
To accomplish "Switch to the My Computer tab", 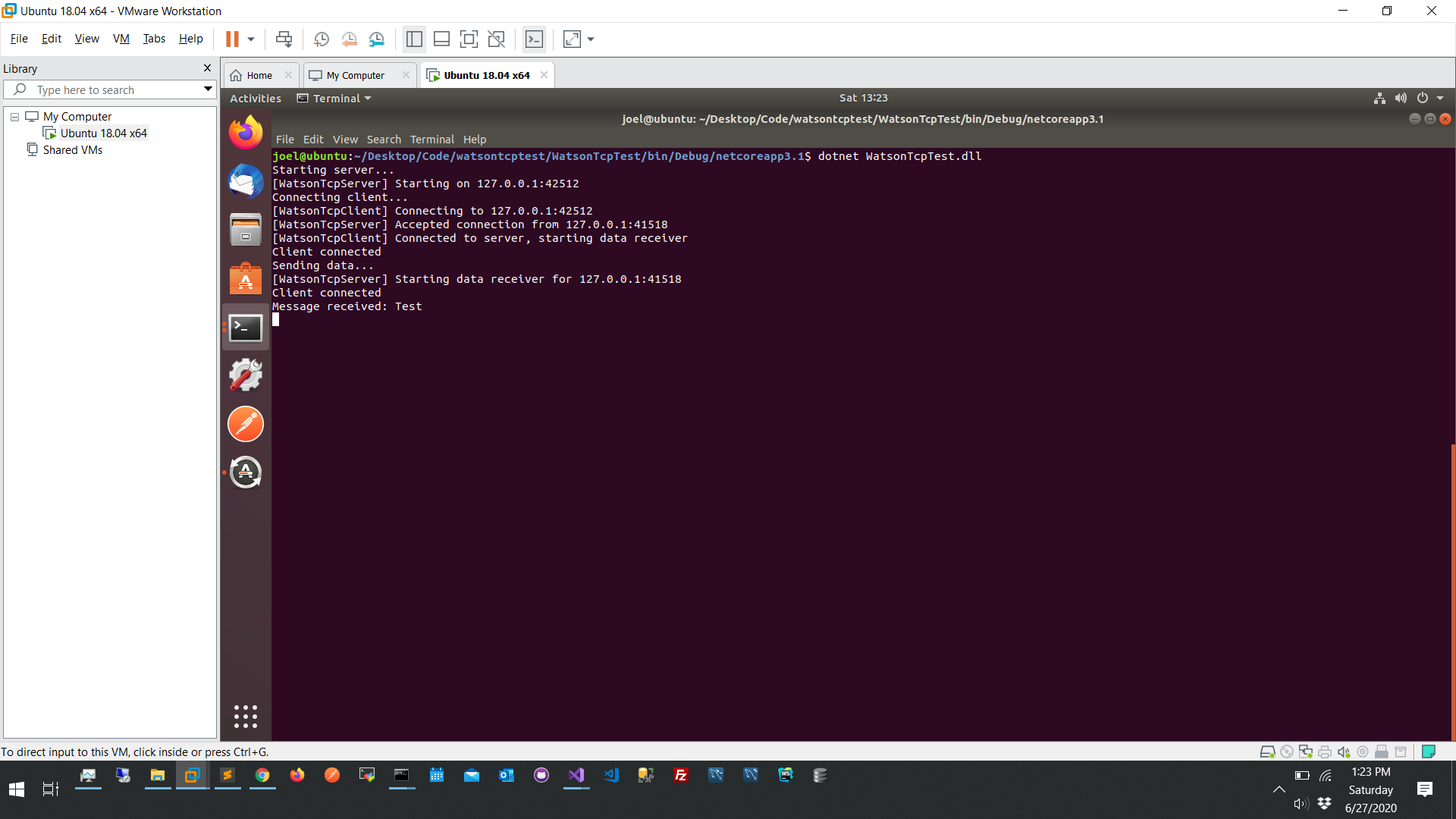I will coord(354,75).
